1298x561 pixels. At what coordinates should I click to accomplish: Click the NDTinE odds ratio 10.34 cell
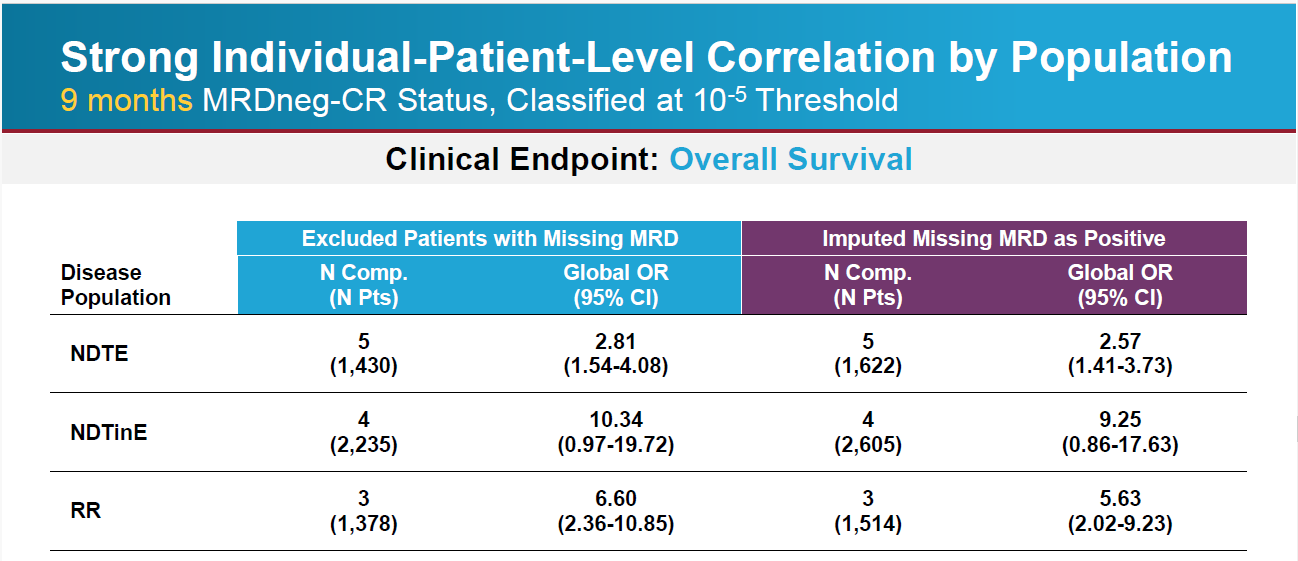pos(615,432)
